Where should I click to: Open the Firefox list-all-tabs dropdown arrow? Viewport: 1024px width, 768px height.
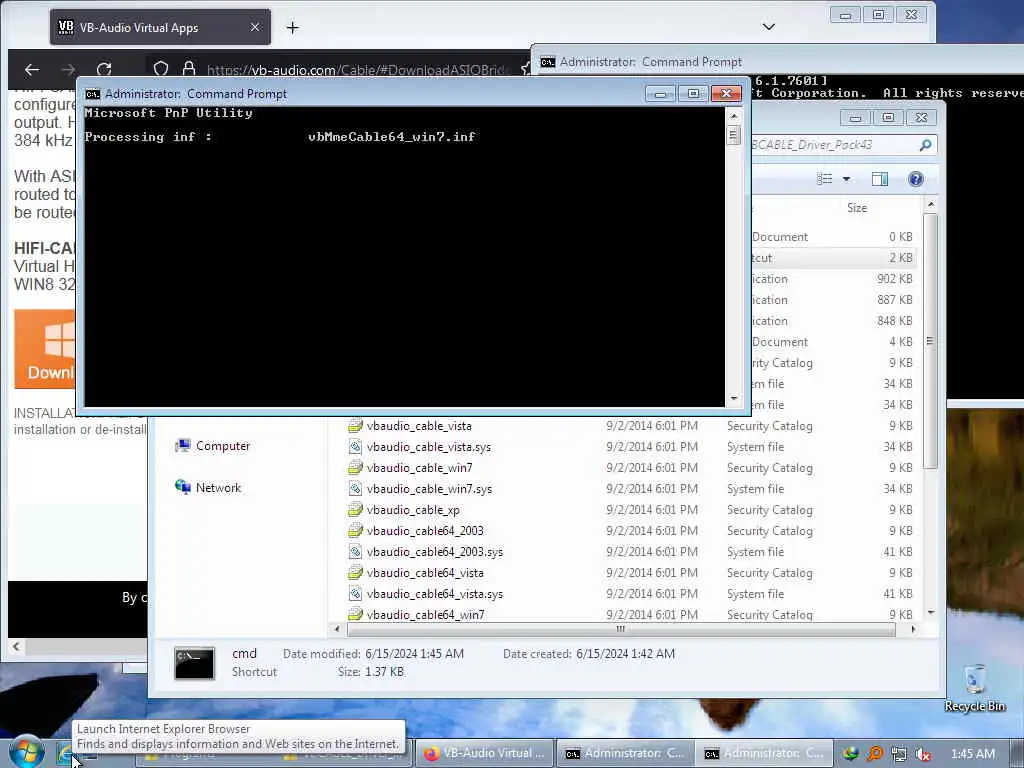pyautogui.click(x=769, y=27)
